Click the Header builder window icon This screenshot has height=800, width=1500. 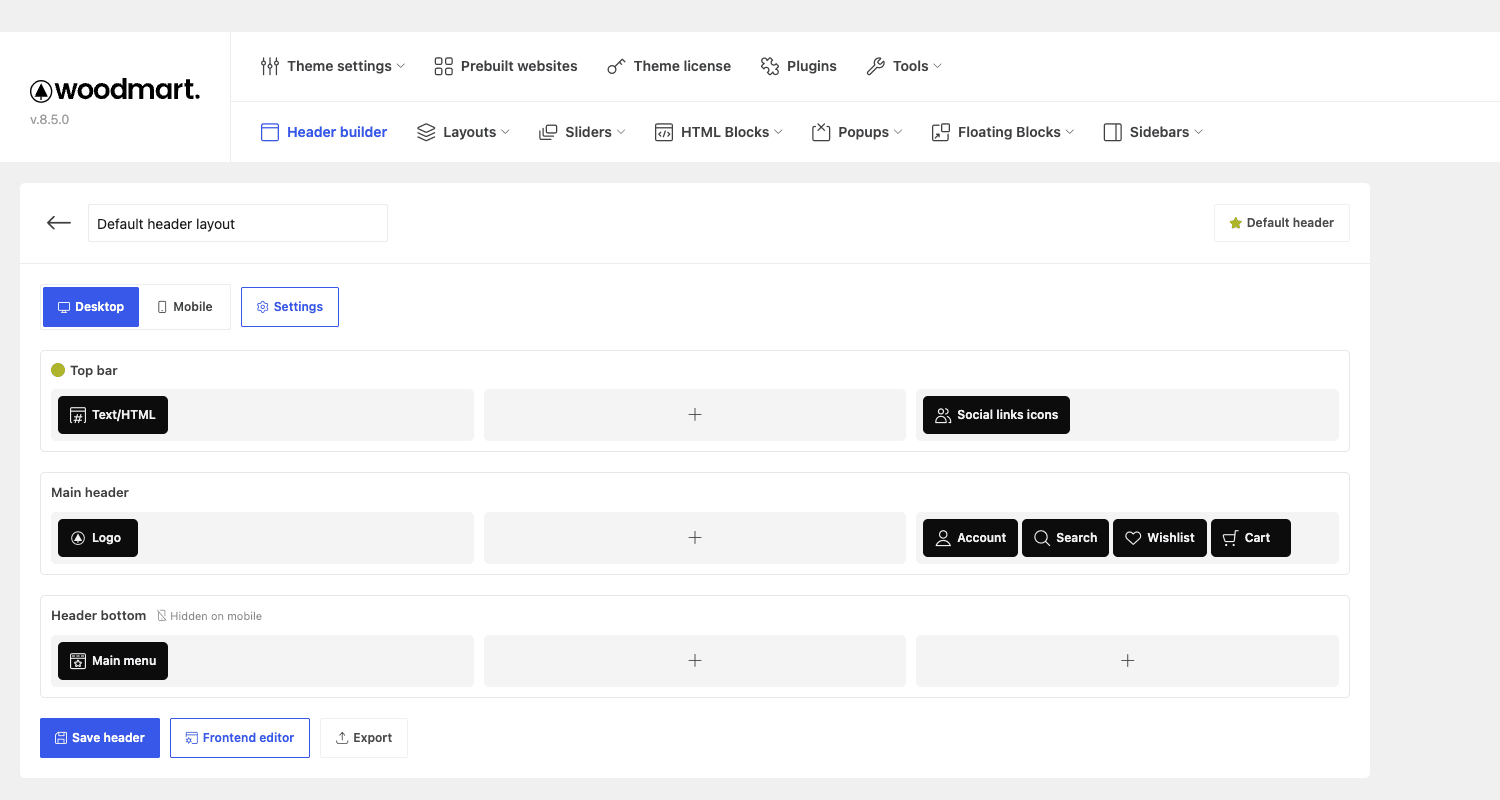tap(270, 132)
